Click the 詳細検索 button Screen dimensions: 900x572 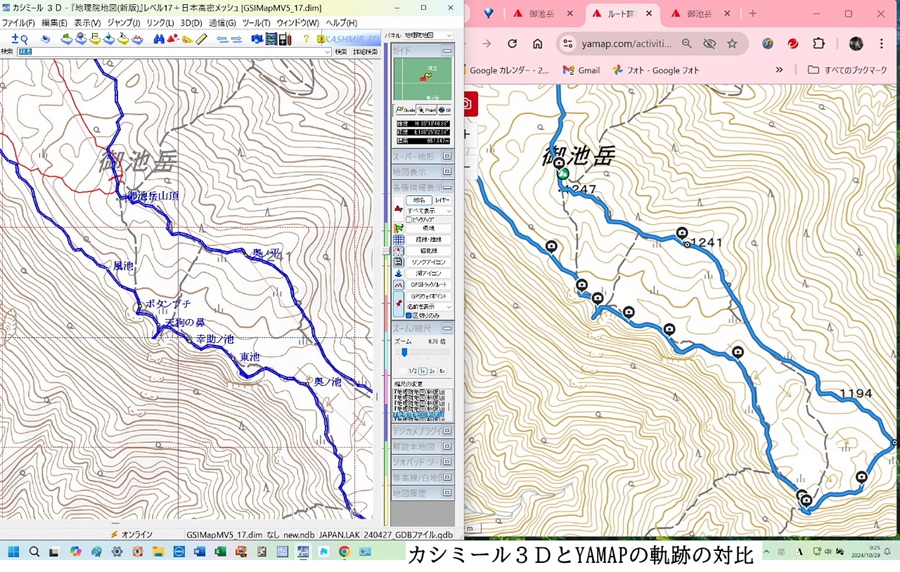[x=366, y=52]
